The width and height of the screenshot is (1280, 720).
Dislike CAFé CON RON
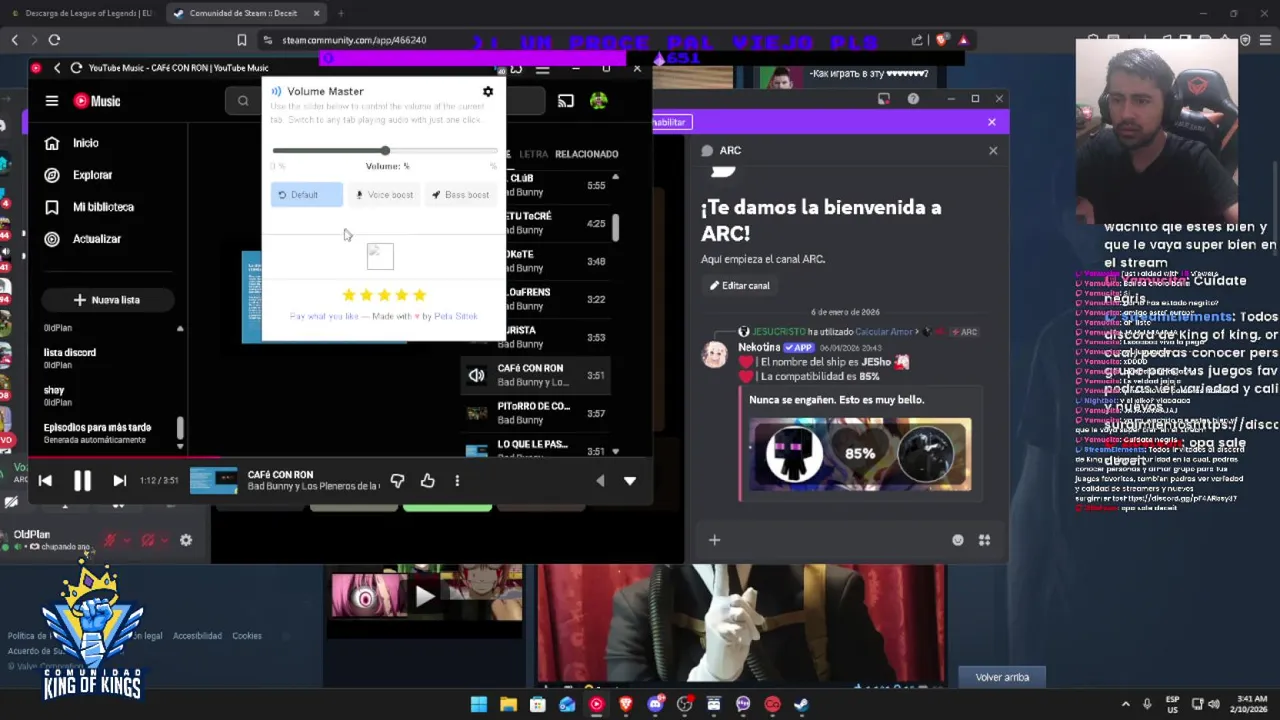(397, 481)
